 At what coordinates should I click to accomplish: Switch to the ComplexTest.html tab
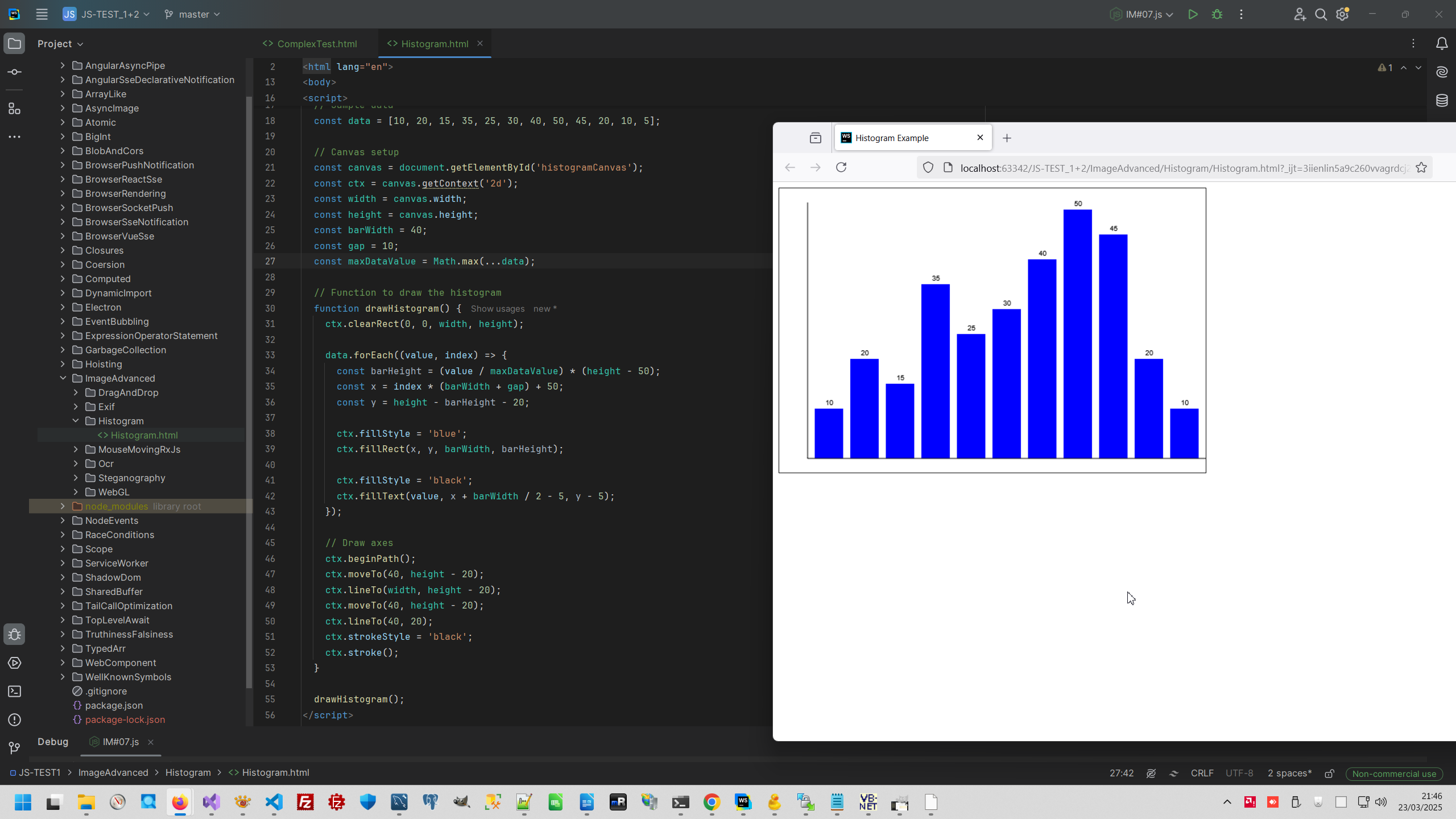317,44
